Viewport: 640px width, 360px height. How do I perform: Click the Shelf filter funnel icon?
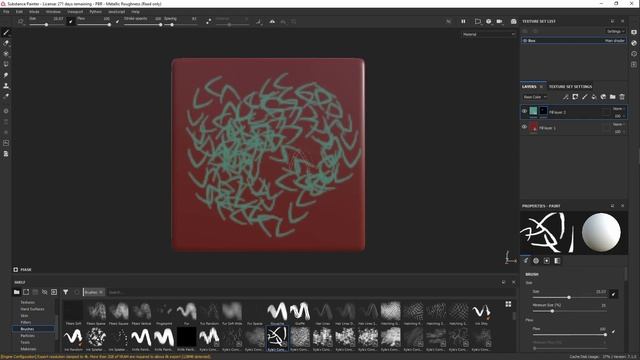pyautogui.click(x=66, y=292)
